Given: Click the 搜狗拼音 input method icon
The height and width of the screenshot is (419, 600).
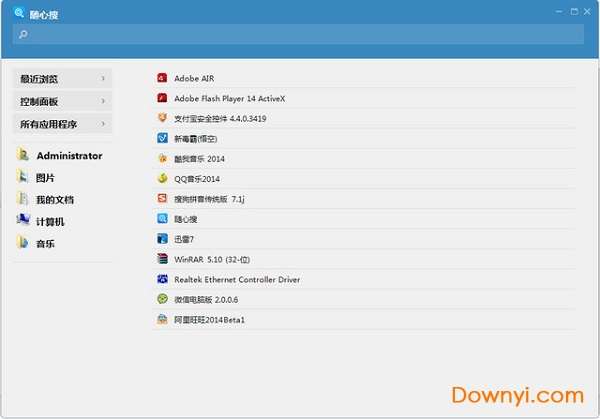Looking at the screenshot, I should tap(162, 199).
